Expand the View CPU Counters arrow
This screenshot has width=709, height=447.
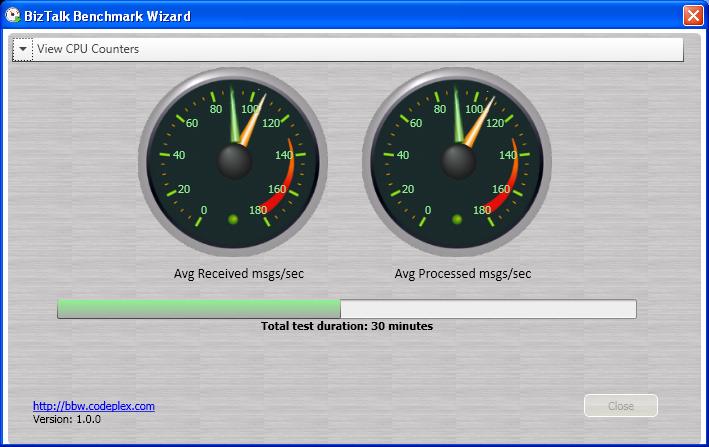pos(23,49)
